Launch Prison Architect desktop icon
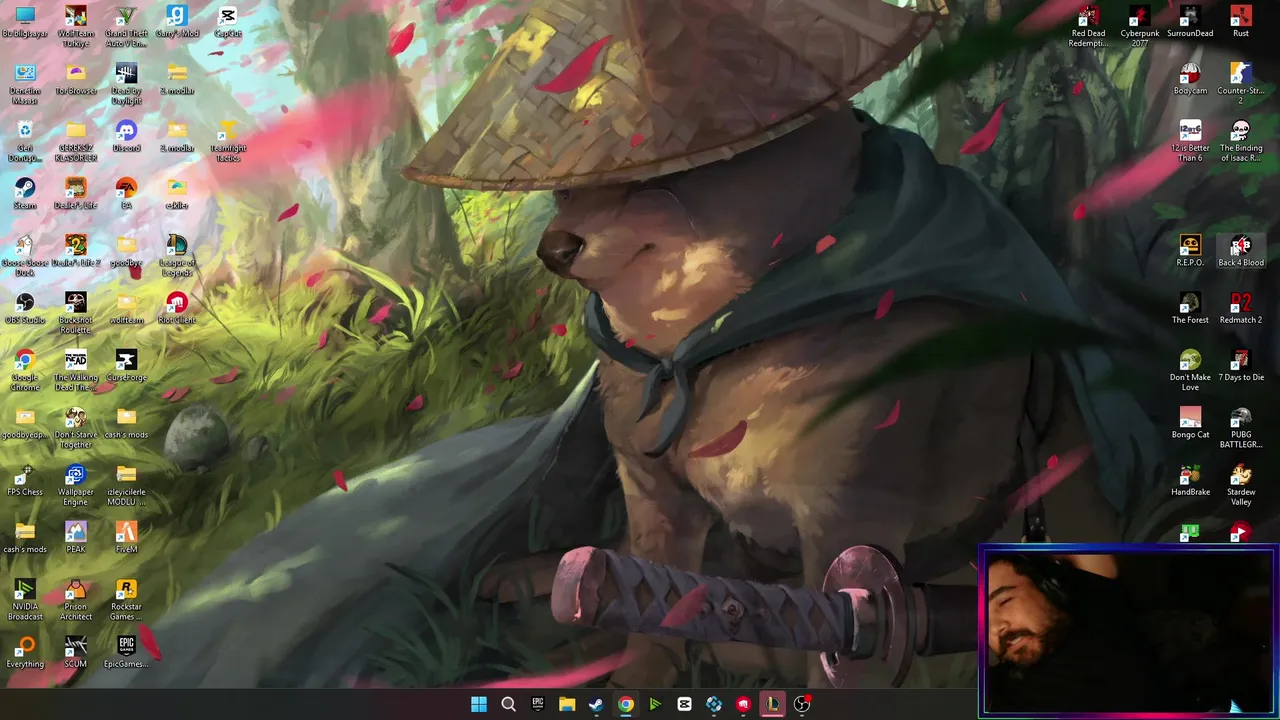This screenshot has height=720, width=1280. point(76,601)
